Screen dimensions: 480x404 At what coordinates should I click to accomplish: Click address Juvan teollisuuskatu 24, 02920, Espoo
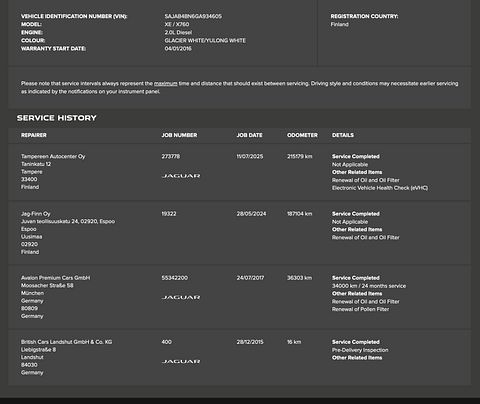point(68,221)
